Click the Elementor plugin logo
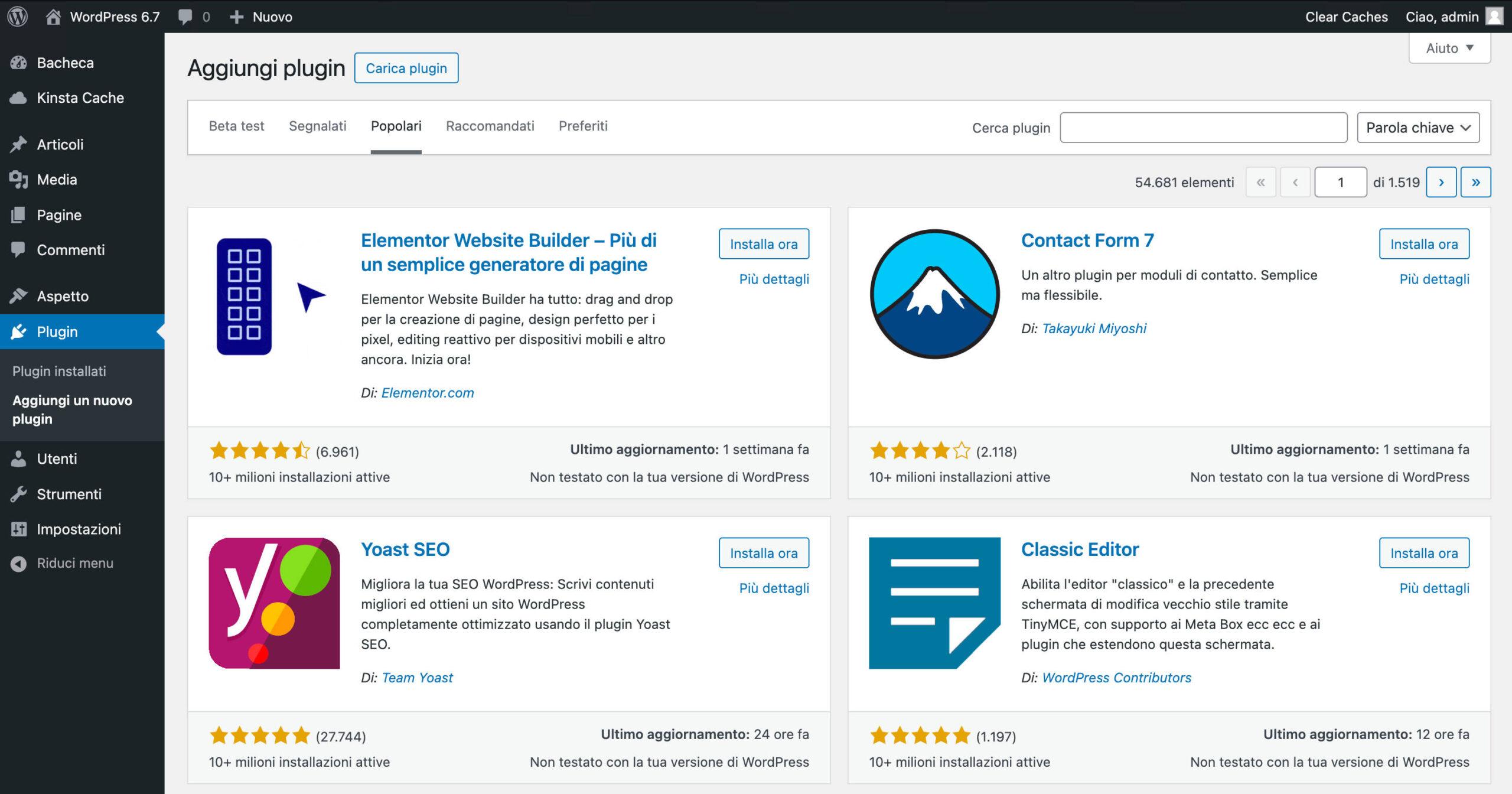1512x794 pixels. point(274,294)
